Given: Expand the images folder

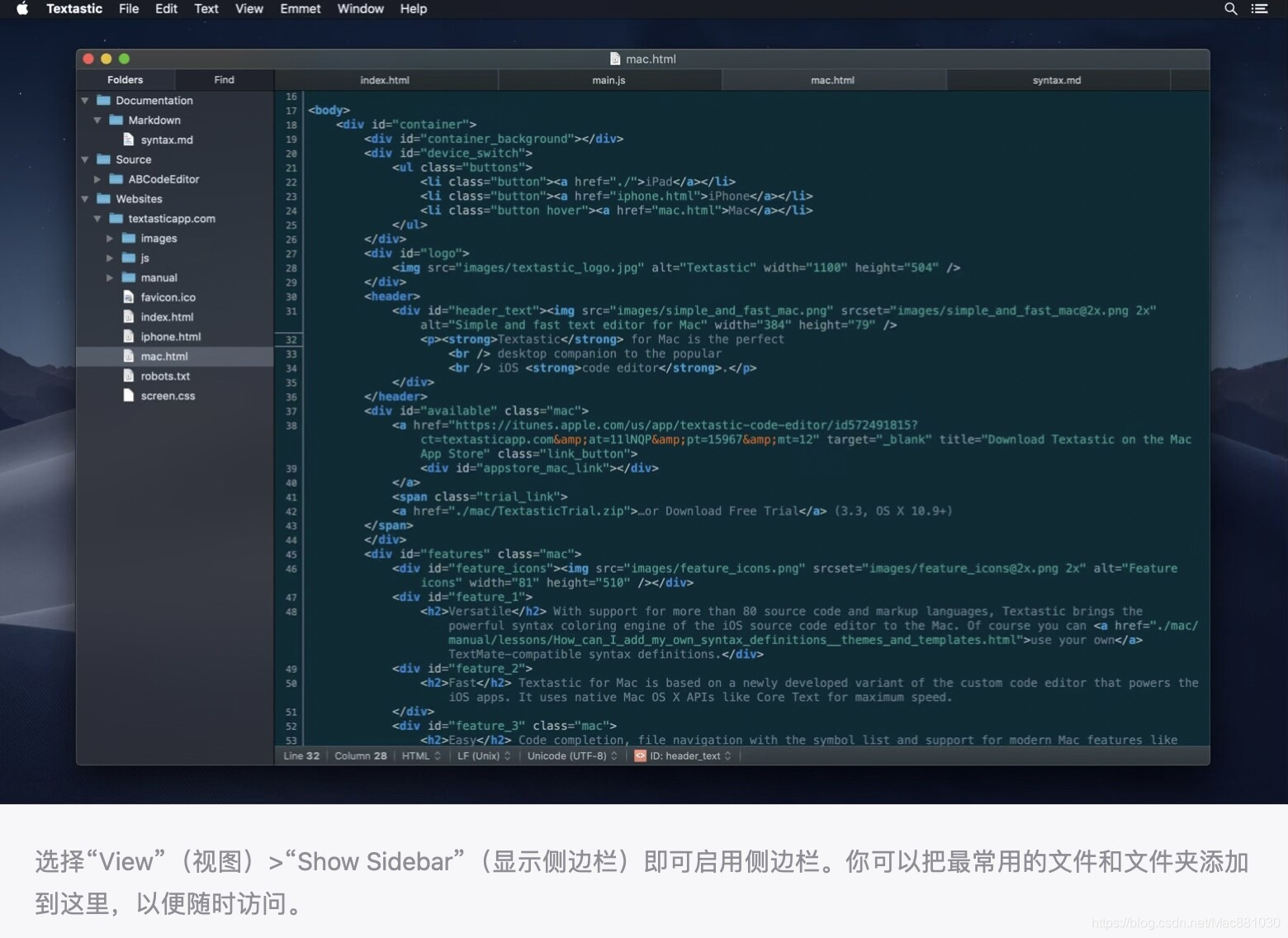Looking at the screenshot, I should point(109,239).
